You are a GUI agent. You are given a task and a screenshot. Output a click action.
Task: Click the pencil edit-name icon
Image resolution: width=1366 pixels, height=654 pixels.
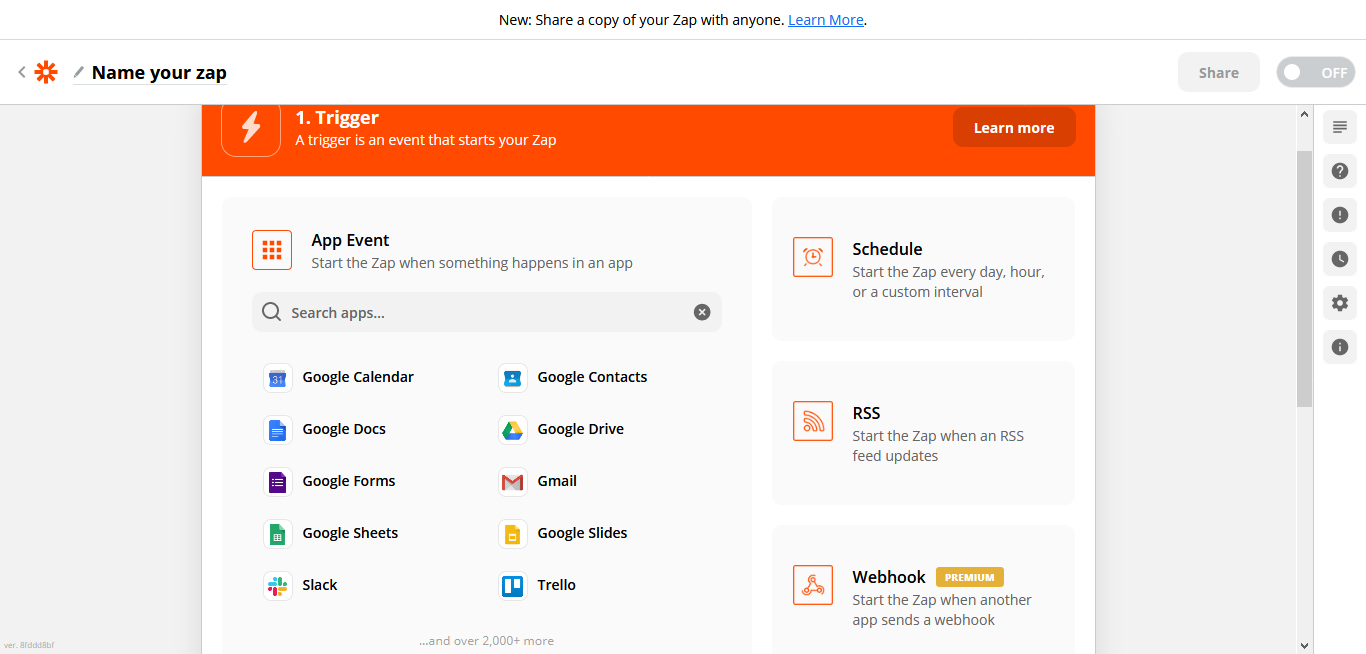[79, 72]
